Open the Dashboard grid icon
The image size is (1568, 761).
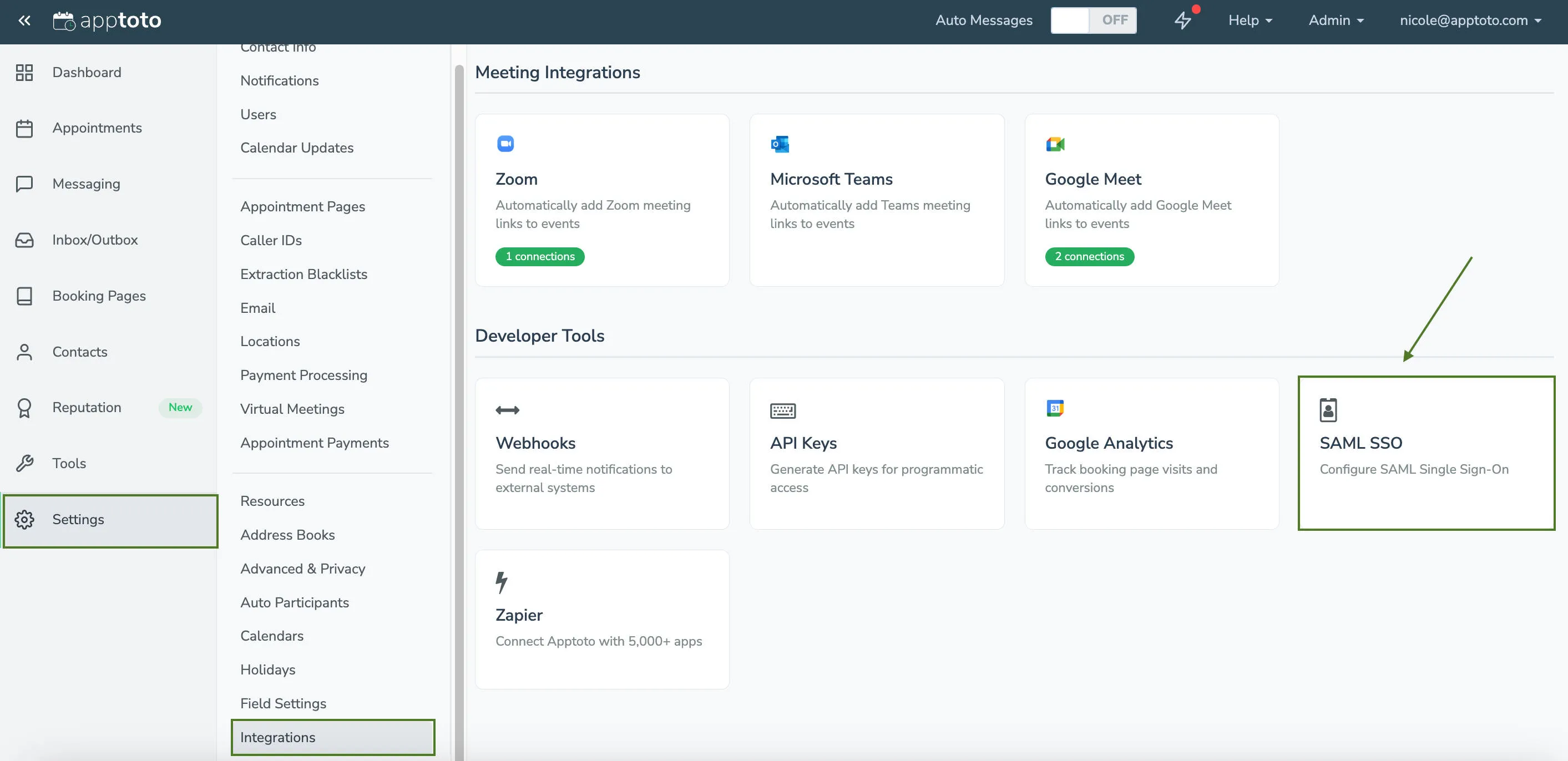point(24,72)
